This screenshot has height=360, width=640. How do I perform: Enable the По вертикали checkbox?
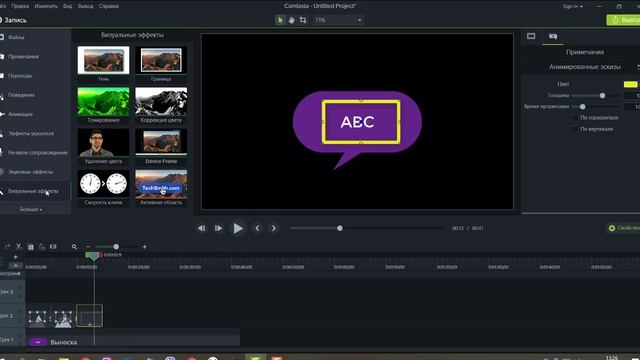click(575, 129)
